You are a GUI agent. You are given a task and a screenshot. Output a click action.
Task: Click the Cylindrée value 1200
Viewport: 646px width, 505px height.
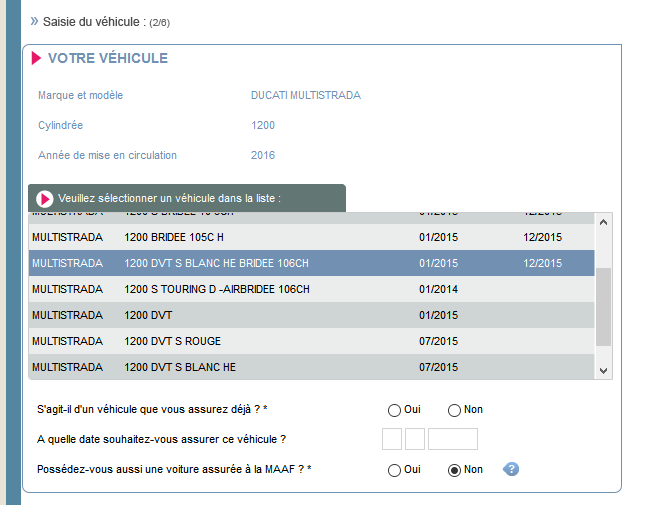263,125
